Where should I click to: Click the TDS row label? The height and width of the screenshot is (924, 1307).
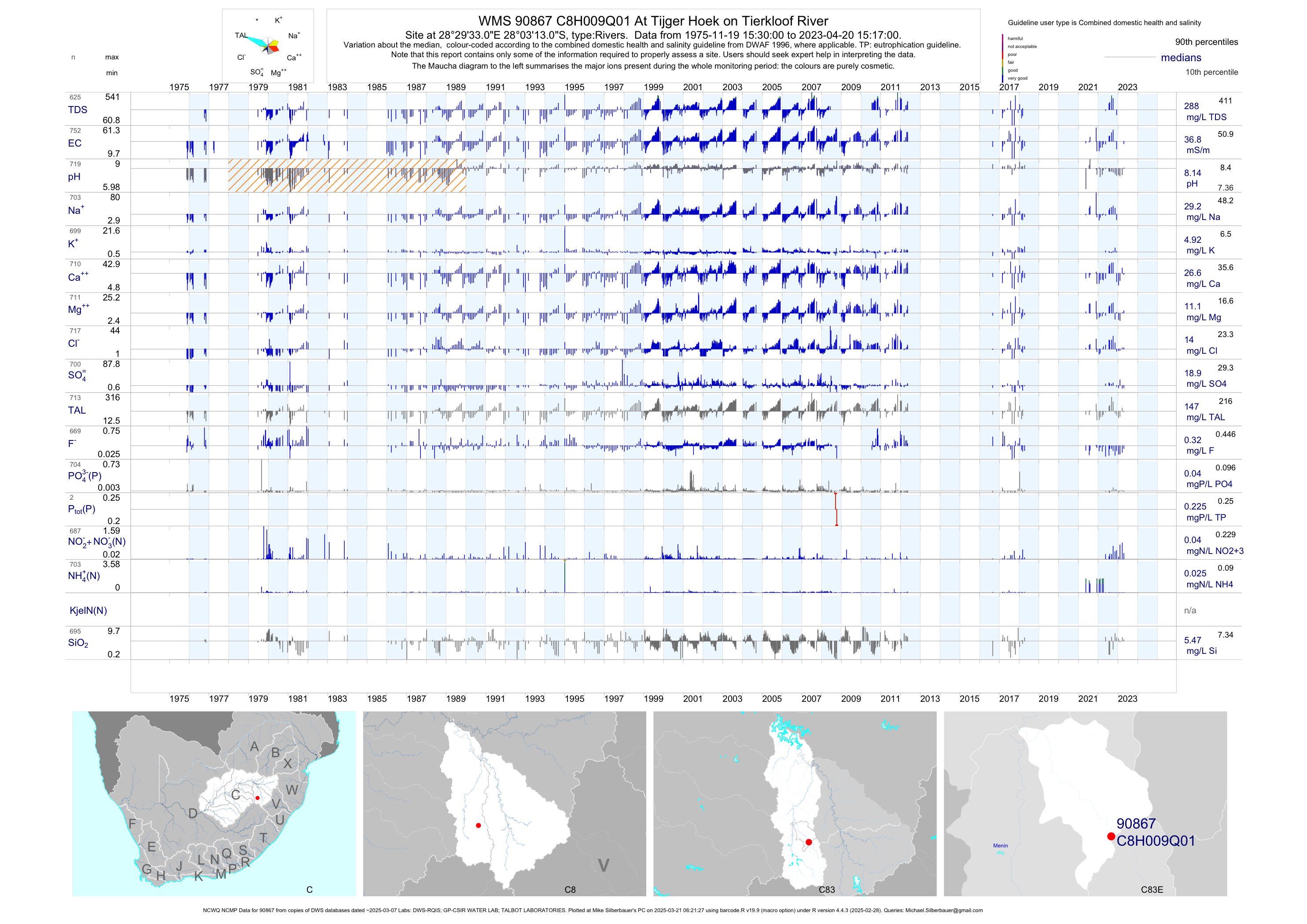[x=77, y=110]
